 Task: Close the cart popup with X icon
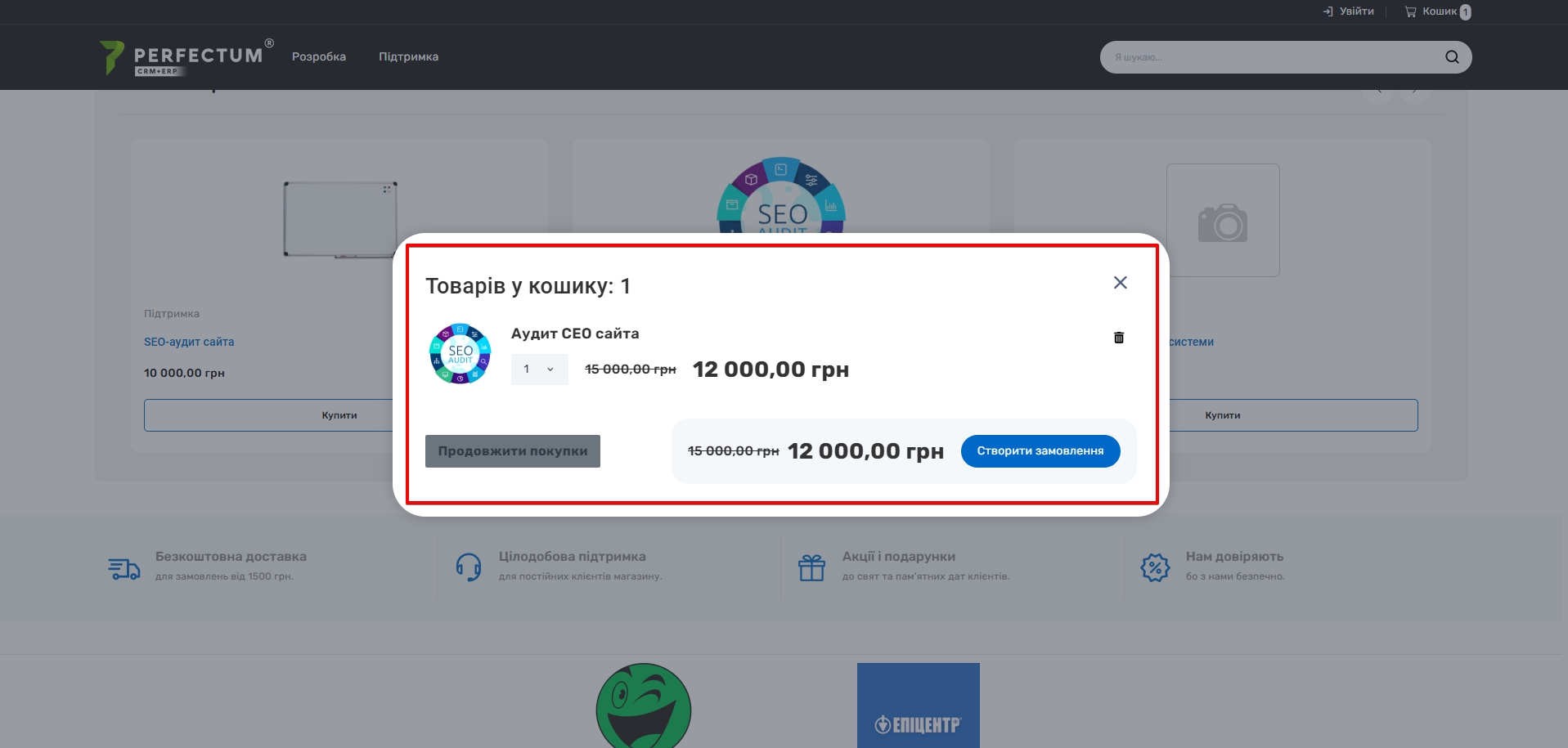coord(1121,282)
